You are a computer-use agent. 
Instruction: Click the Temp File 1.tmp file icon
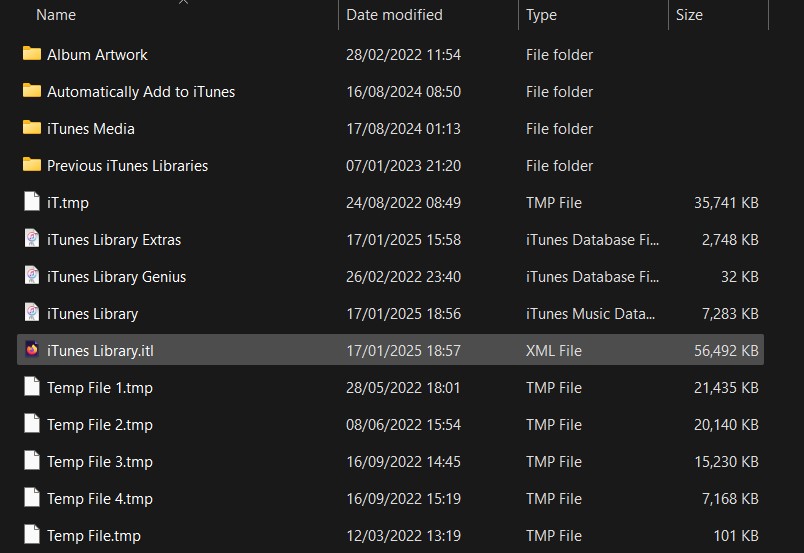click(x=32, y=387)
